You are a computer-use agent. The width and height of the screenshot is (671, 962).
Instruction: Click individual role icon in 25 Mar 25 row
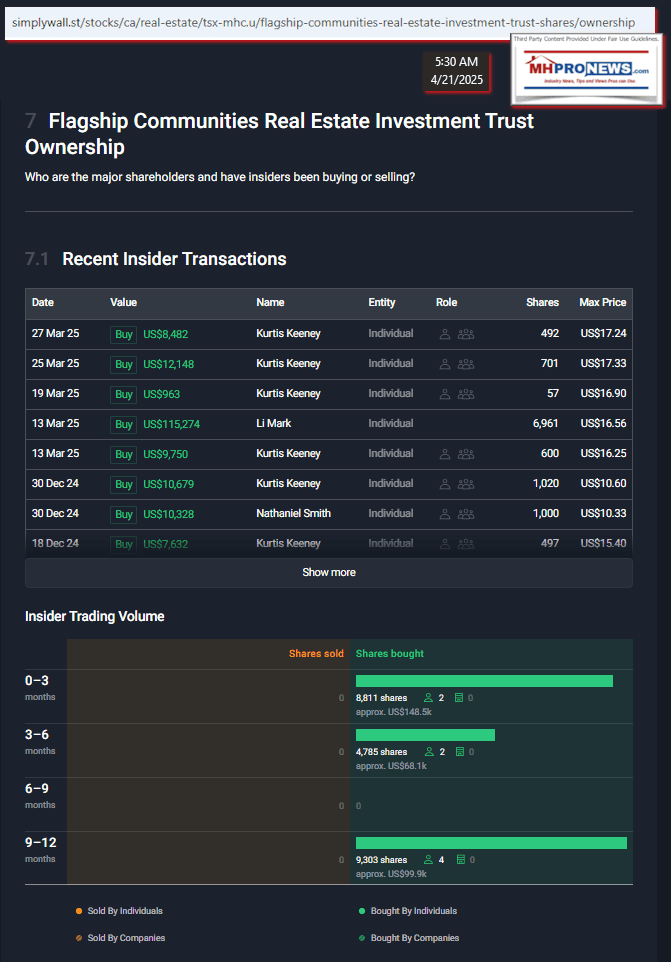tap(445, 364)
